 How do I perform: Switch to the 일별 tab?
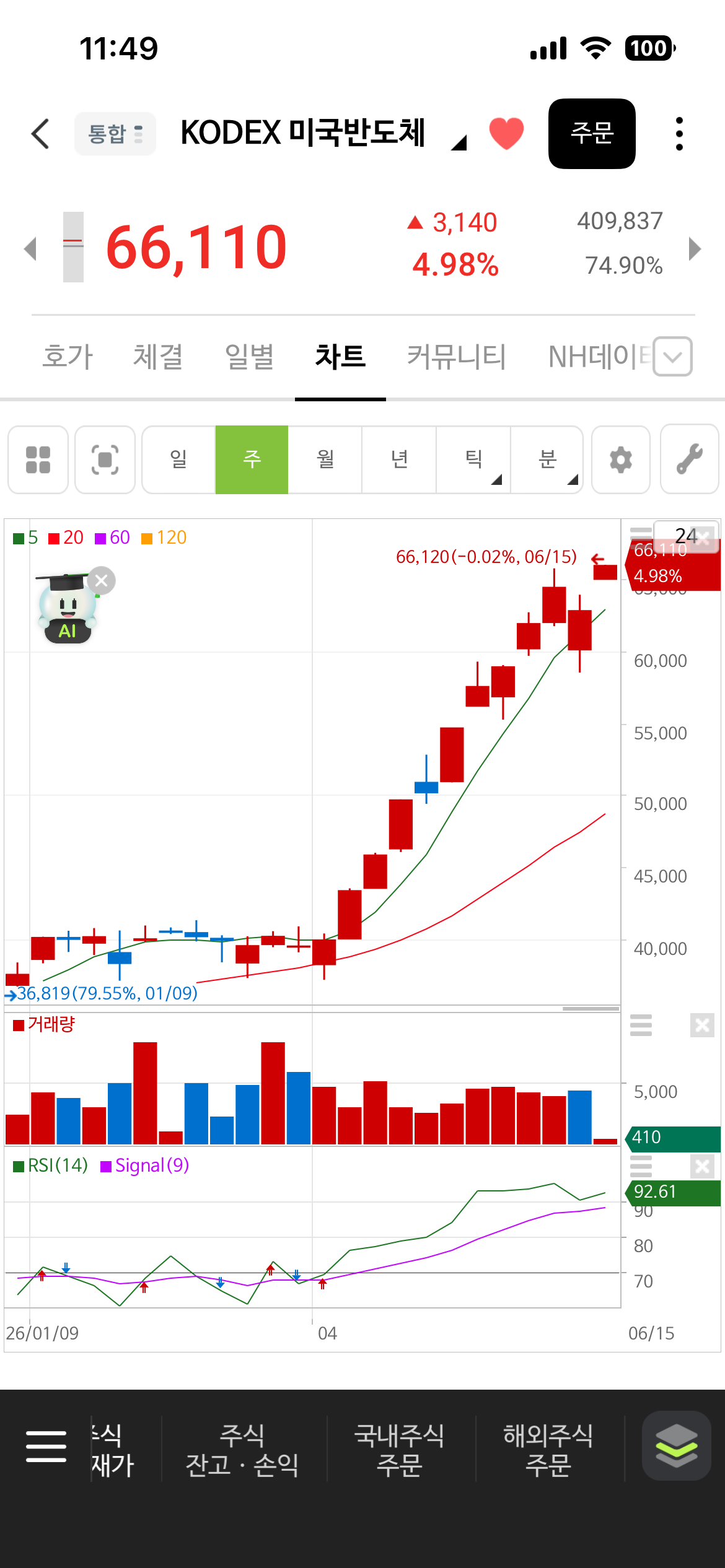[249, 357]
